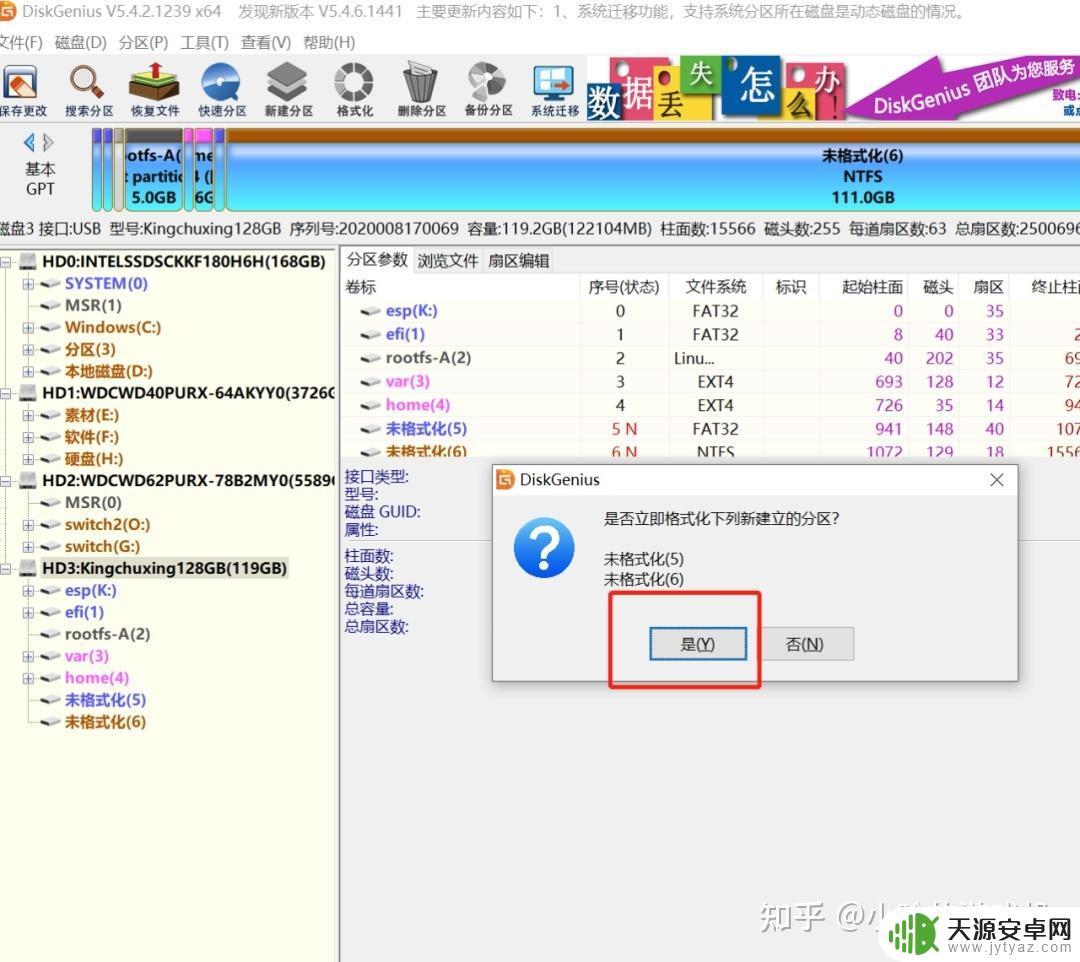Click the DiskGenius team service banner
The width and height of the screenshot is (1080, 962).
coord(833,88)
